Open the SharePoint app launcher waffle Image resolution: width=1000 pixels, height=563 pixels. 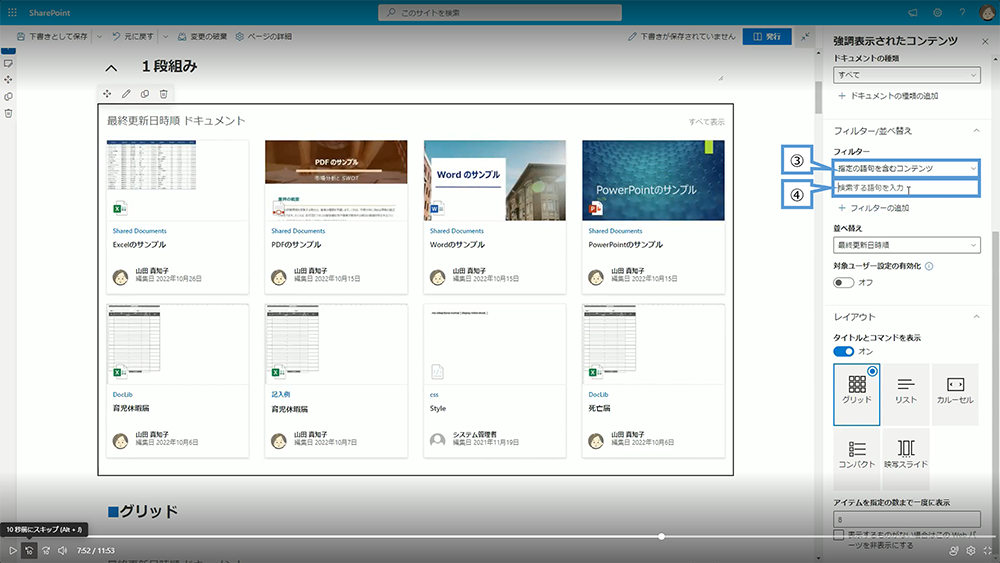click(x=12, y=12)
